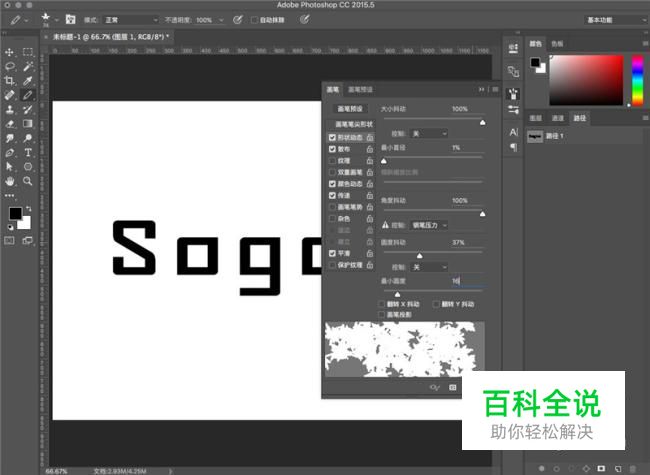This screenshot has height=475, width=650.
Task: Click the 画笔预设 button in brush panel
Action: click(350, 109)
